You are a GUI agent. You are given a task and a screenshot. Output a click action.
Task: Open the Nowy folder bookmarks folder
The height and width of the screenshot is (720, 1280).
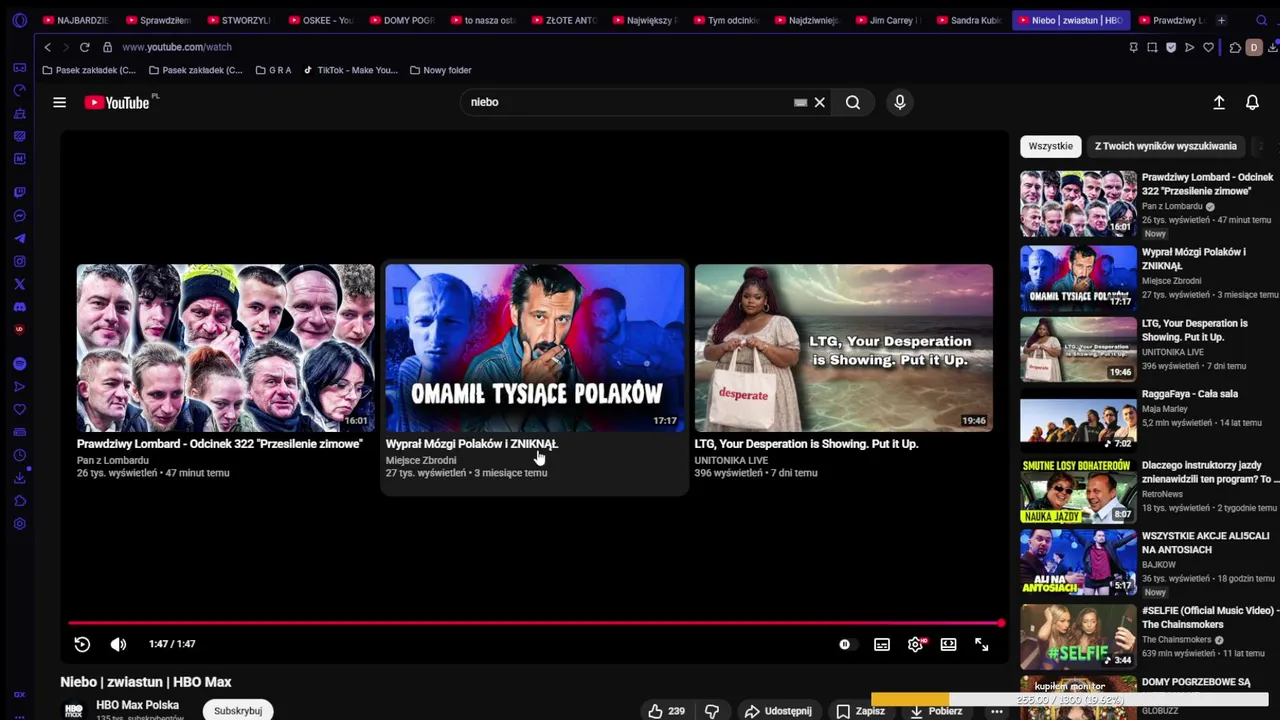click(x=440, y=70)
